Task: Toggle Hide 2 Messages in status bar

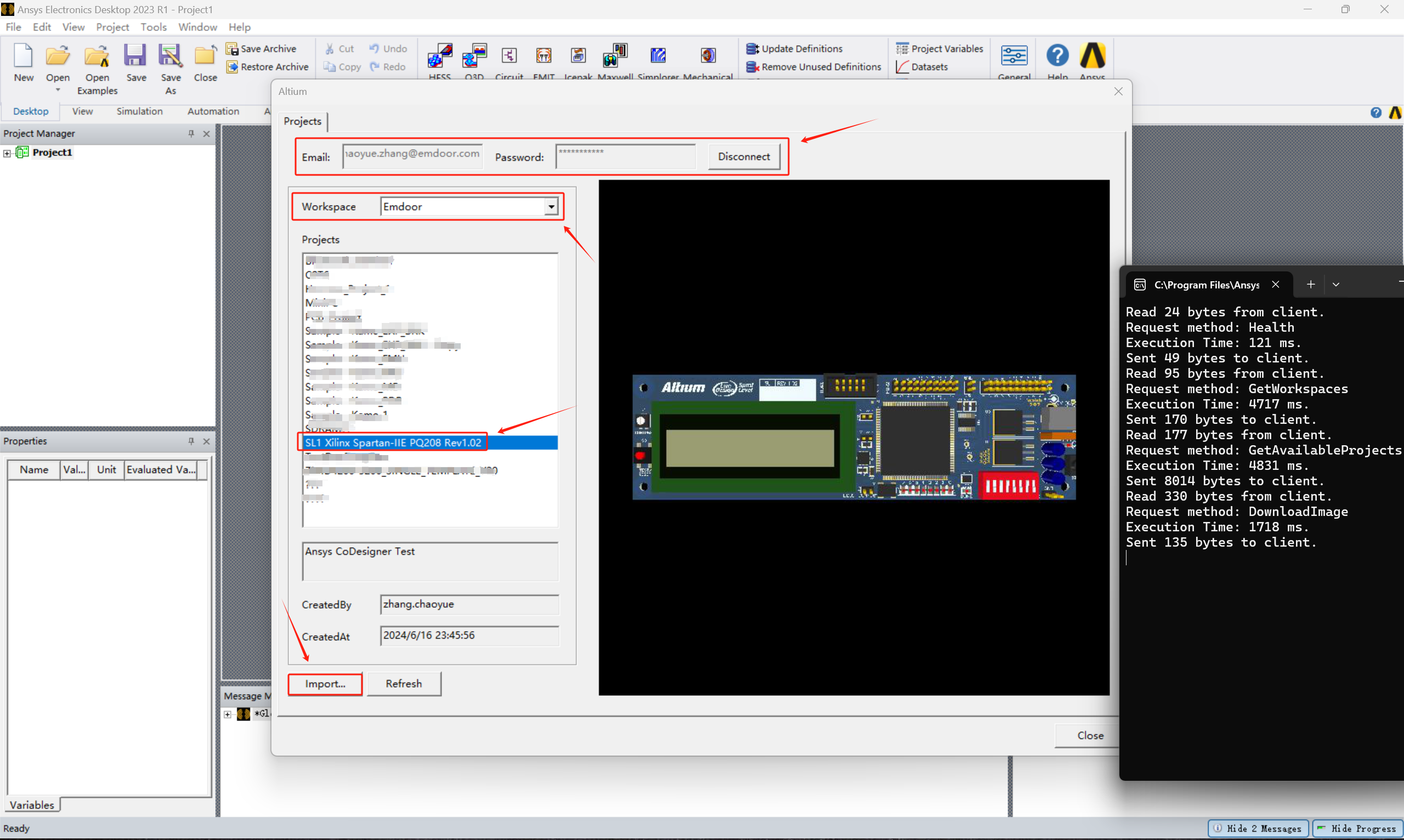Action: (1258, 828)
